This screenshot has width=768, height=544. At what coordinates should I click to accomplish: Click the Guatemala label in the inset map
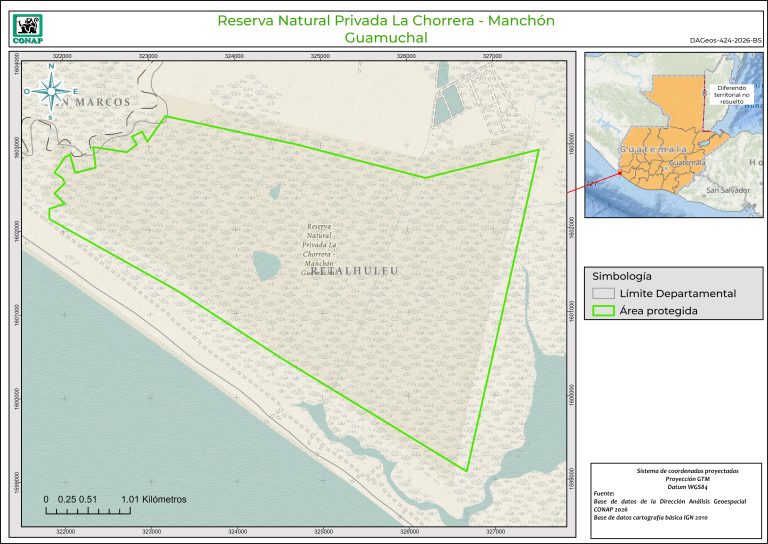pyautogui.click(x=653, y=149)
